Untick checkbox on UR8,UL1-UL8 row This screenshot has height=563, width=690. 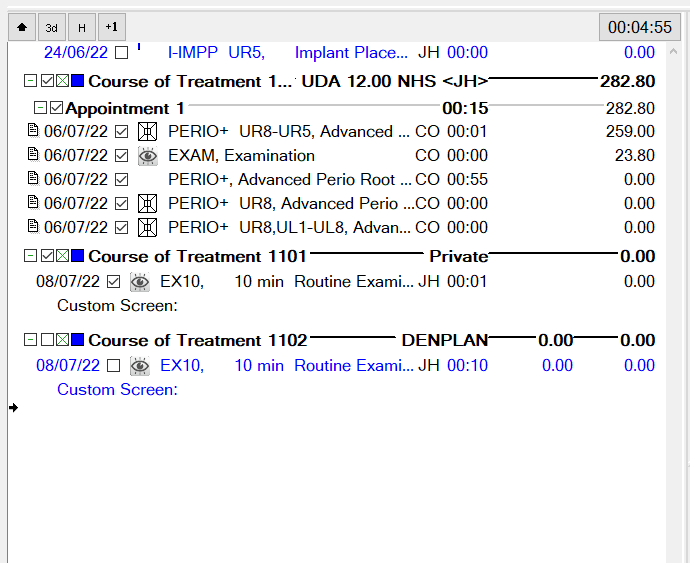tap(121, 228)
